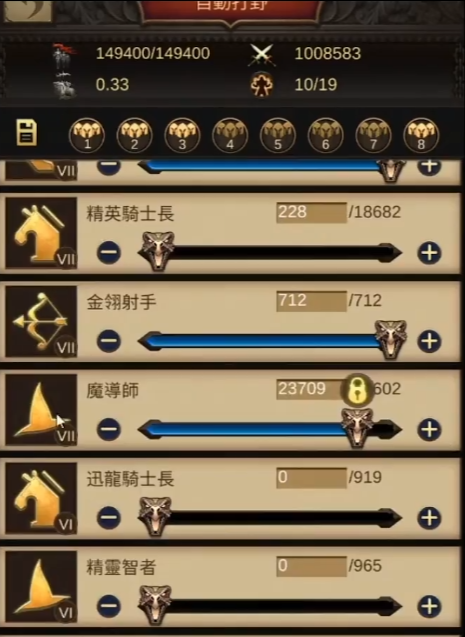
Task: Select troop preset 1 helmet icon
Action: click(87, 135)
